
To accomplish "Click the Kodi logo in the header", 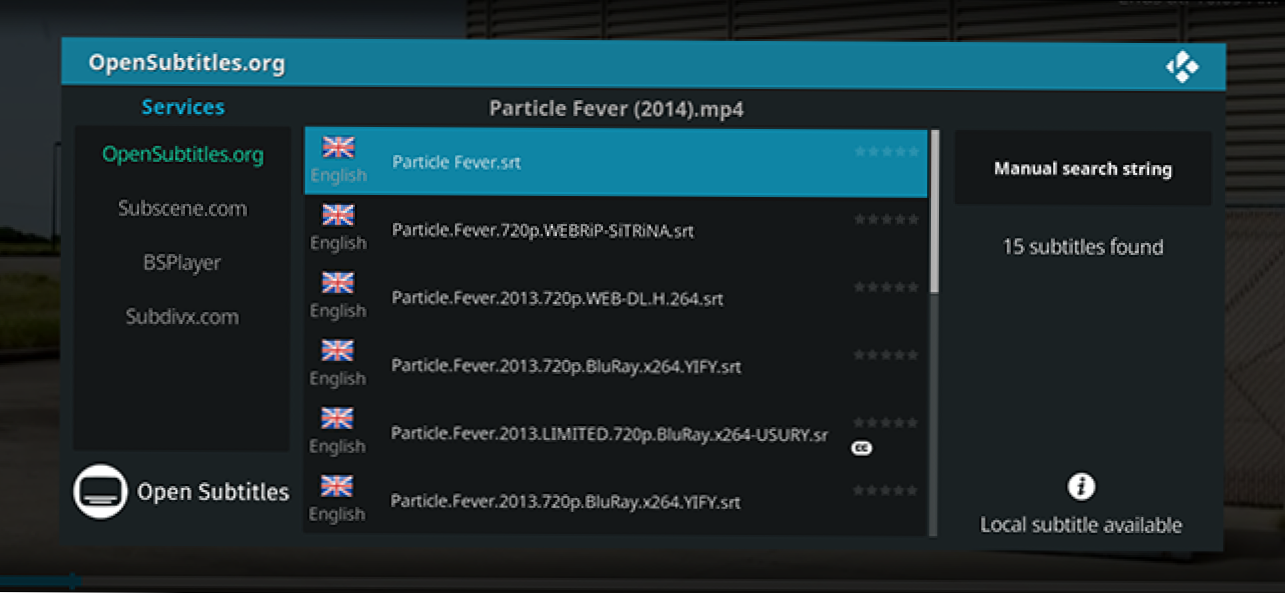I will [1181, 67].
